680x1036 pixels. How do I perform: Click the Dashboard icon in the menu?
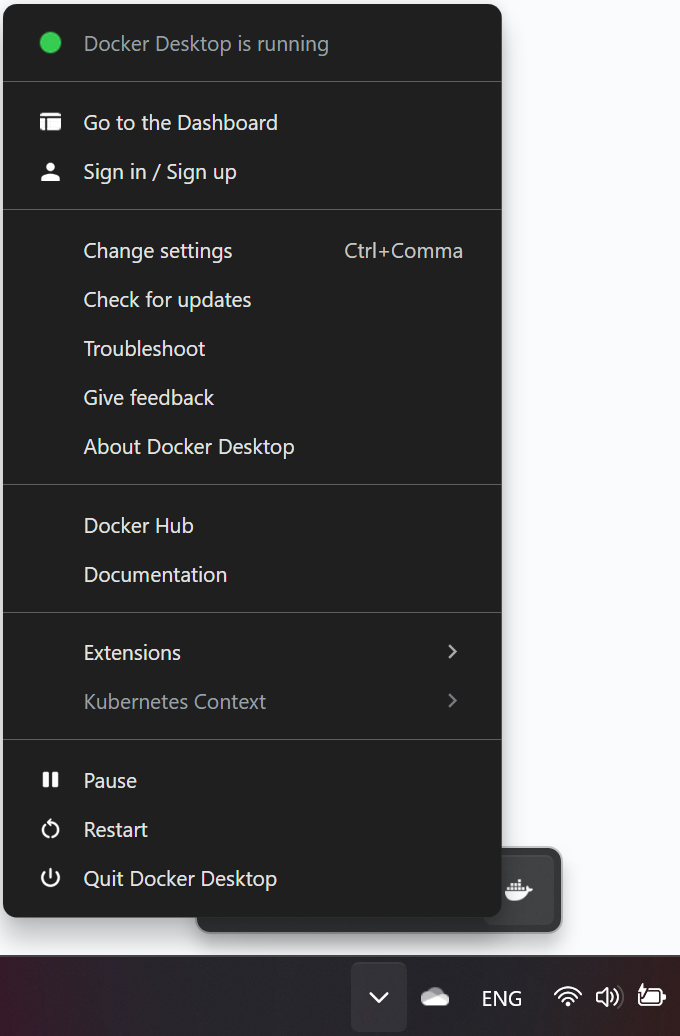click(50, 123)
